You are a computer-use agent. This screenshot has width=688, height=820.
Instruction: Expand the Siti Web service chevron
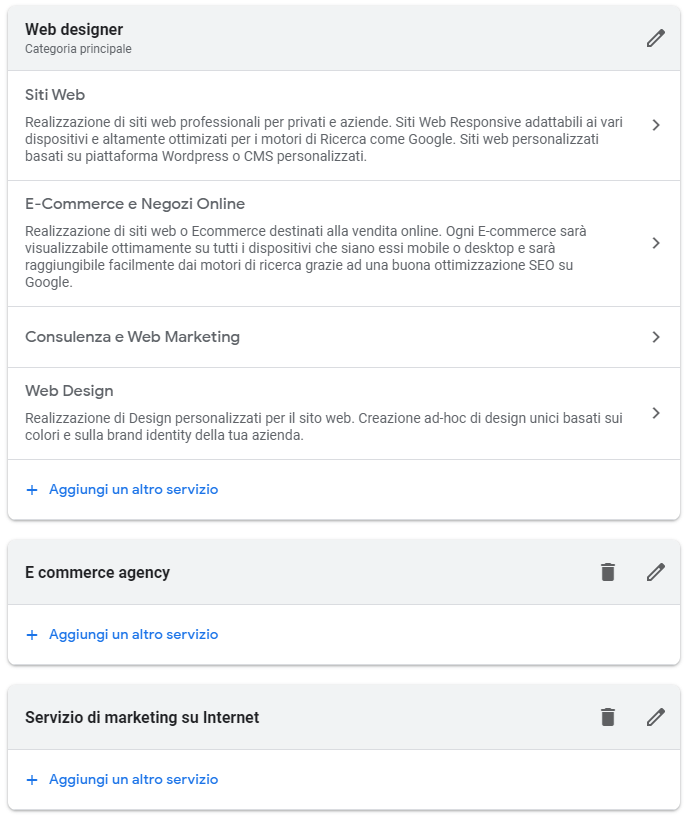click(655, 125)
